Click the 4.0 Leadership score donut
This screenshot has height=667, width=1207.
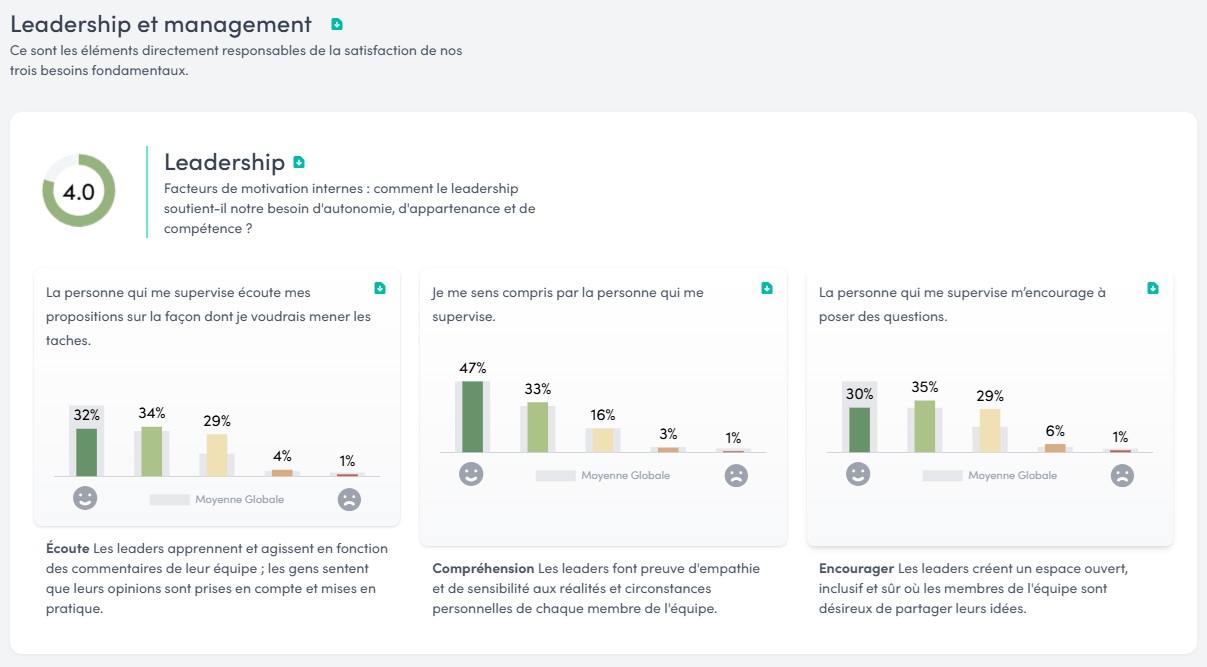(x=79, y=191)
